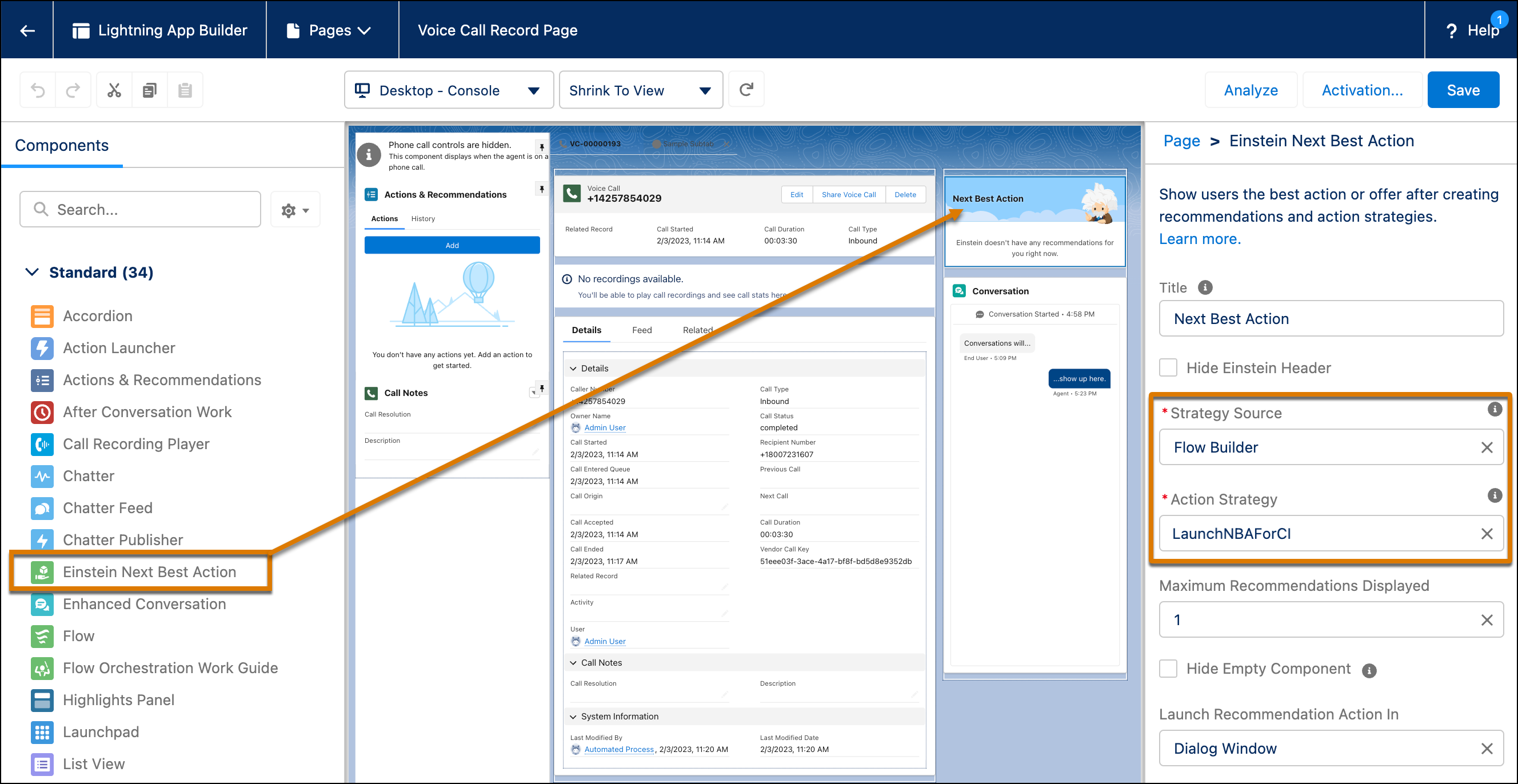This screenshot has height=784, width=1518.
Task: Switch to the Feed tab
Action: pyautogui.click(x=641, y=330)
